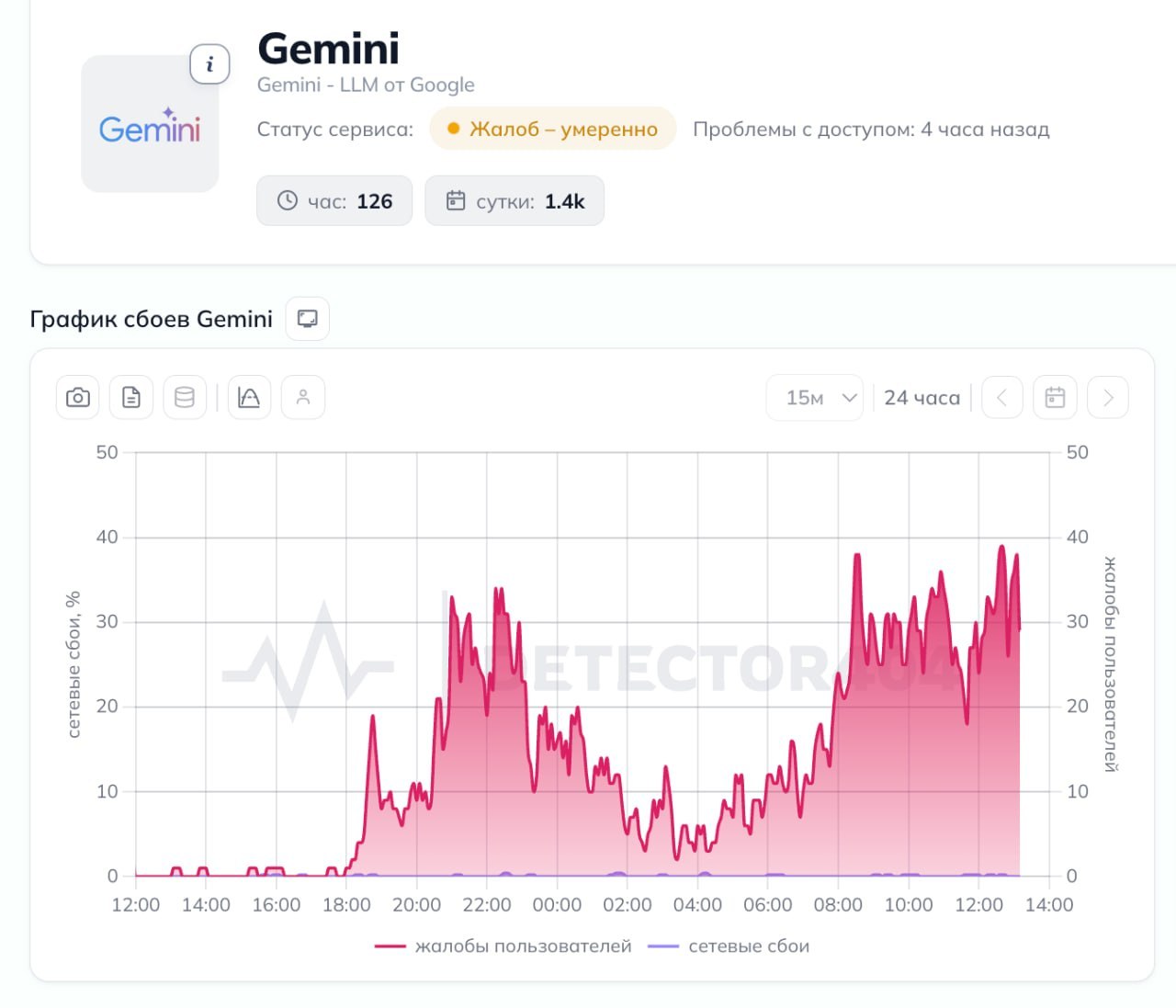Screen dimensions: 1176x1008
Task: Click the Жалоб – умеренно status badge
Action: click(553, 129)
